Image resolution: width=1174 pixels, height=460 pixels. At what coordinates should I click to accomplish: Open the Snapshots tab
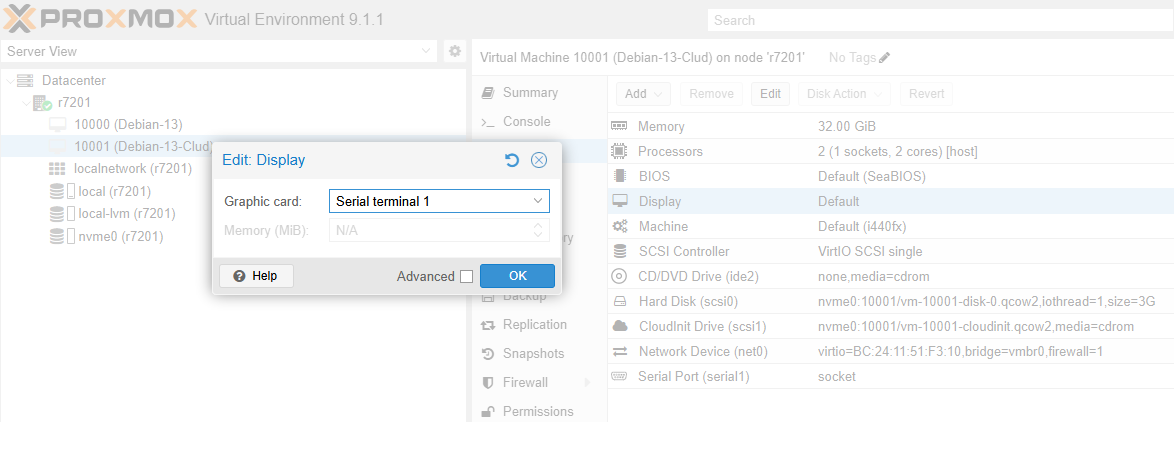pyautogui.click(x=533, y=354)
